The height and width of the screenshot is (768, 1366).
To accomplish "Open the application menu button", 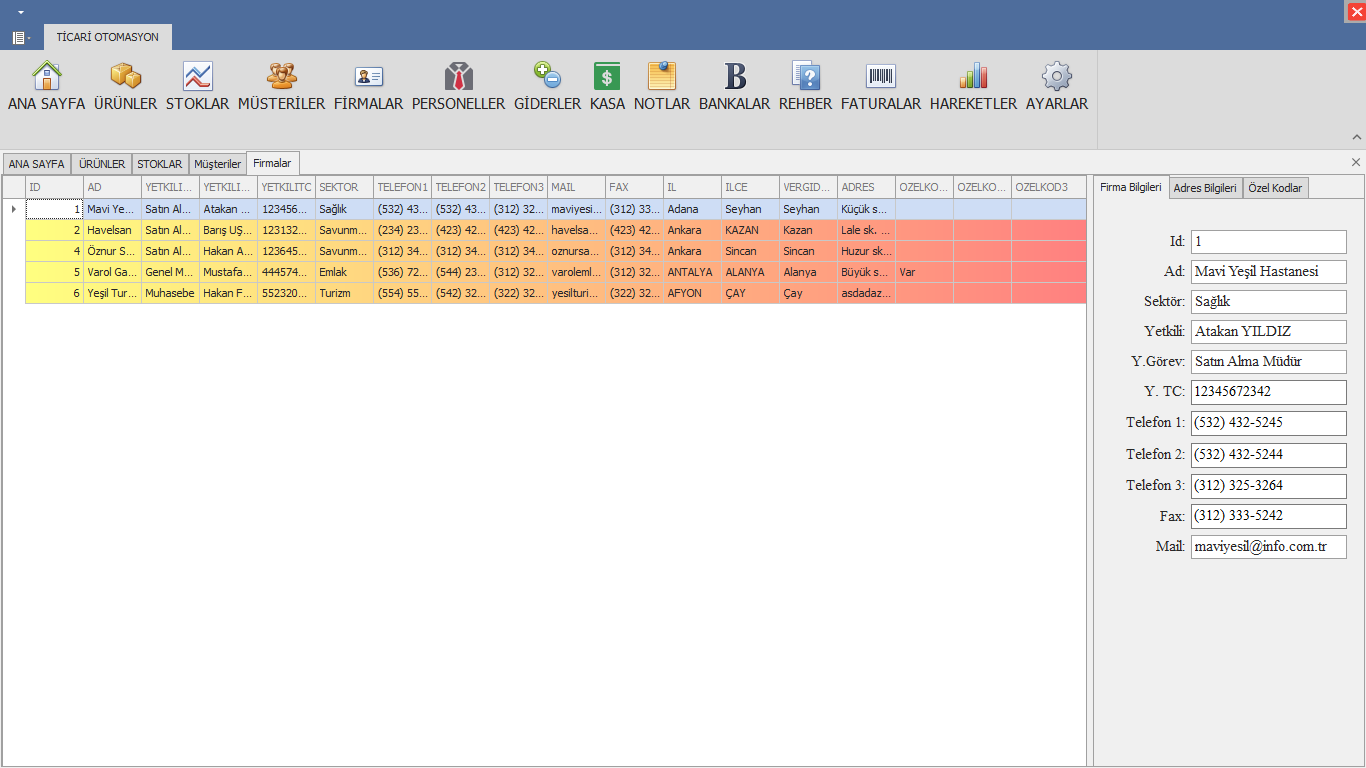I will tap(21, 37).
